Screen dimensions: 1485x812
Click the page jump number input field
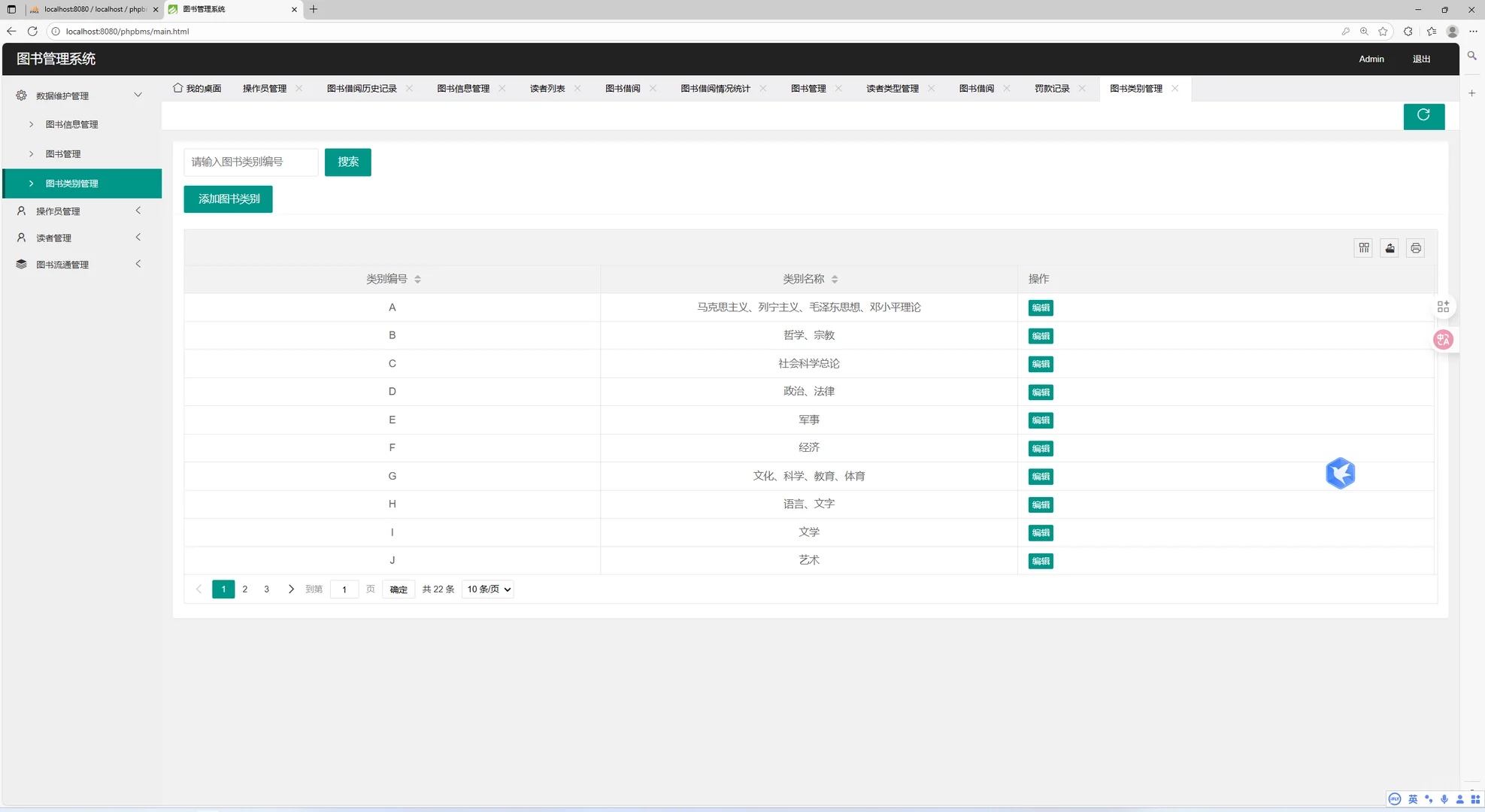coord(344,589)
